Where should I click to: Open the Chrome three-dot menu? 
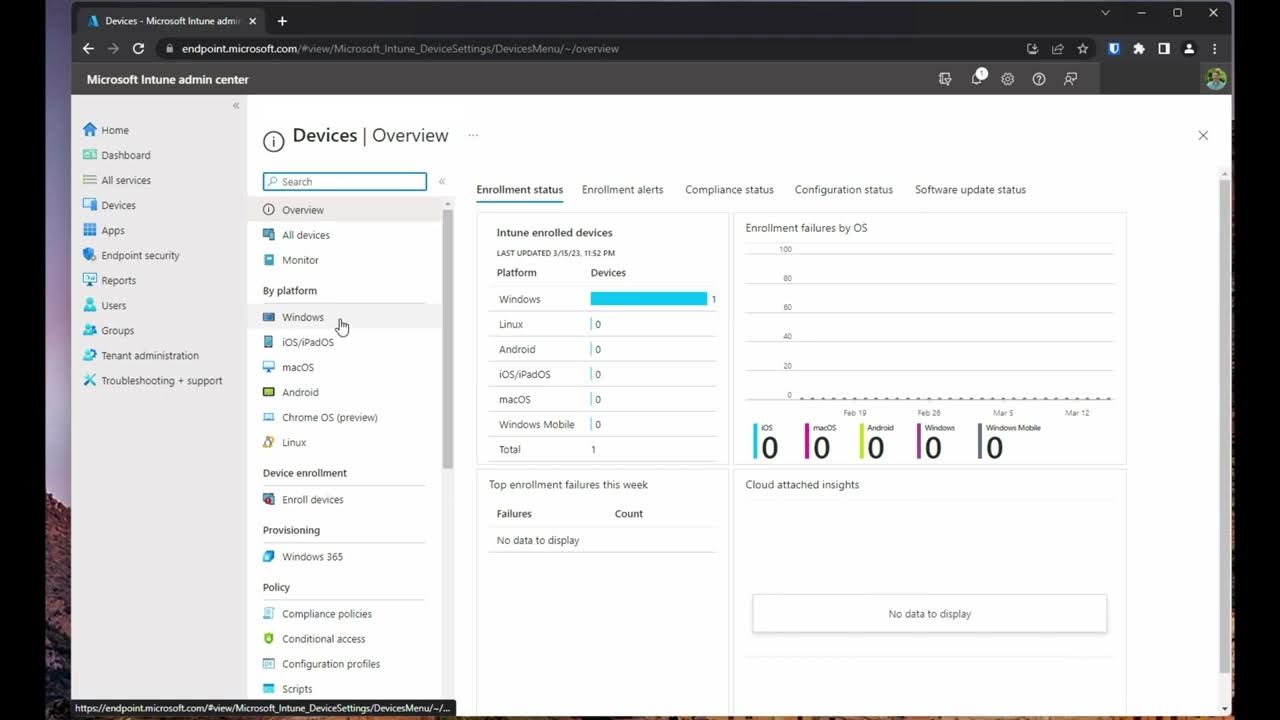(x=1214, y=48)
